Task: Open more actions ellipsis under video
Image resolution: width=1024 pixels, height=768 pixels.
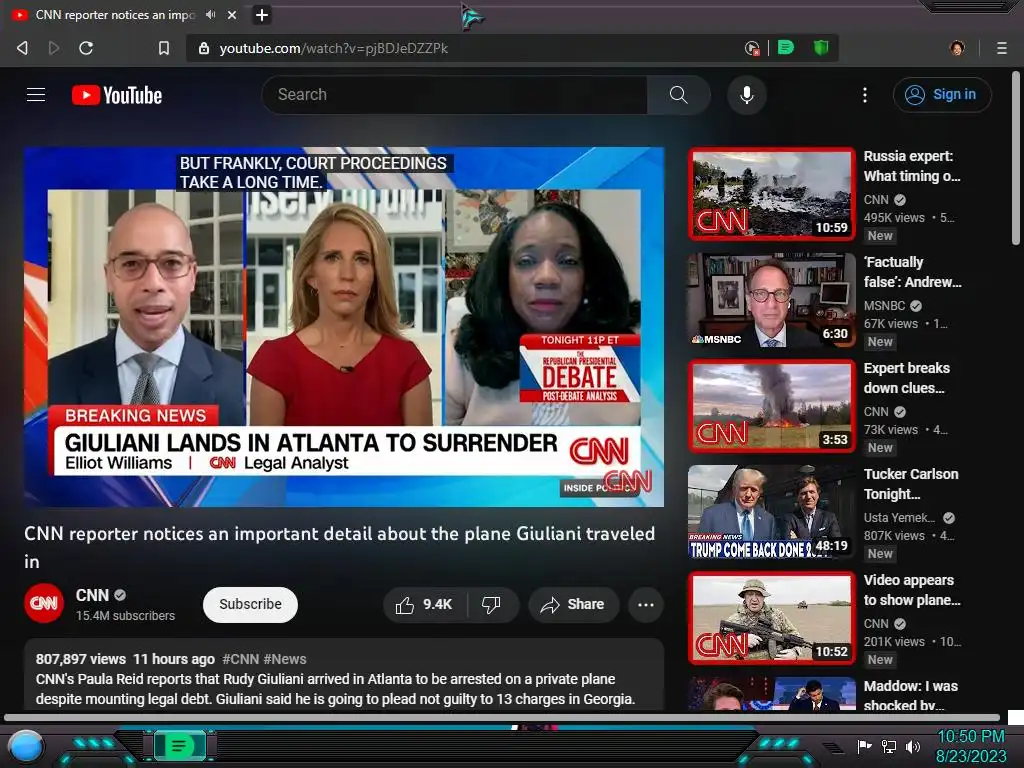Action: [646, 605]
